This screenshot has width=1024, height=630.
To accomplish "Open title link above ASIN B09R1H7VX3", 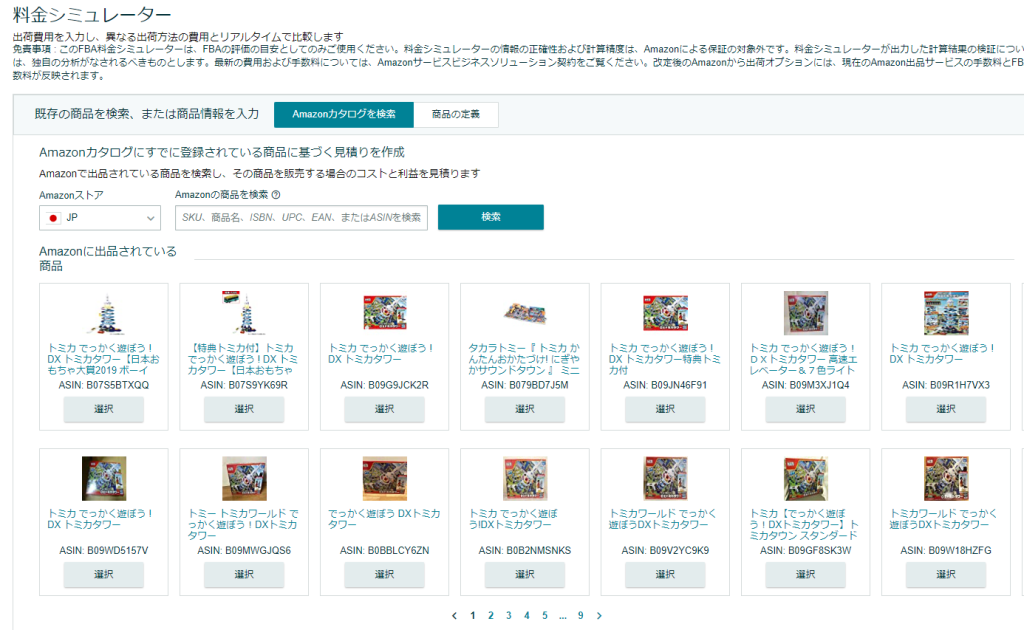I will pyautogui.click(x=942, y=354).
